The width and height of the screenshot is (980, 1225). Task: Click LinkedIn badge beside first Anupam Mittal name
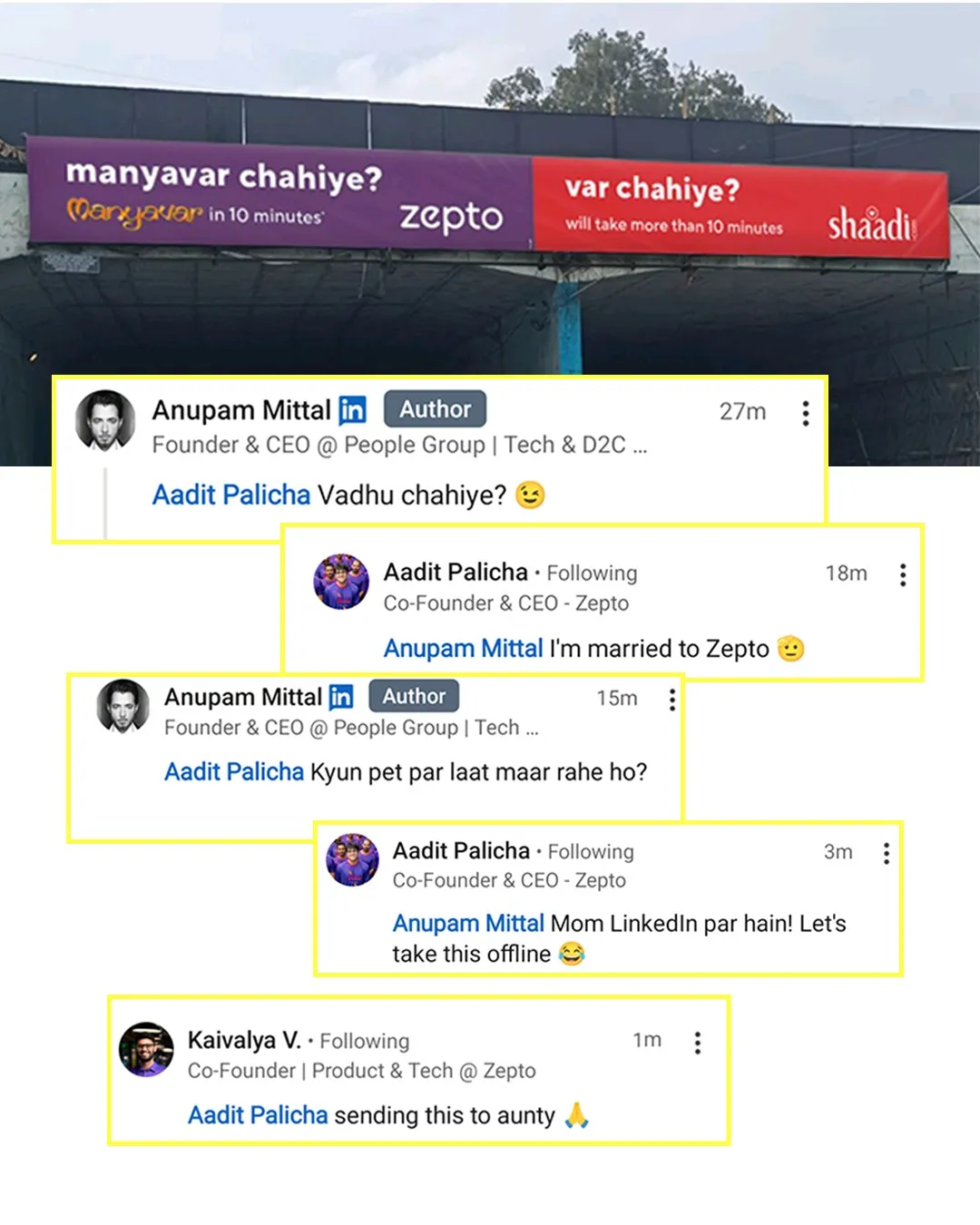tap(352, 410)
